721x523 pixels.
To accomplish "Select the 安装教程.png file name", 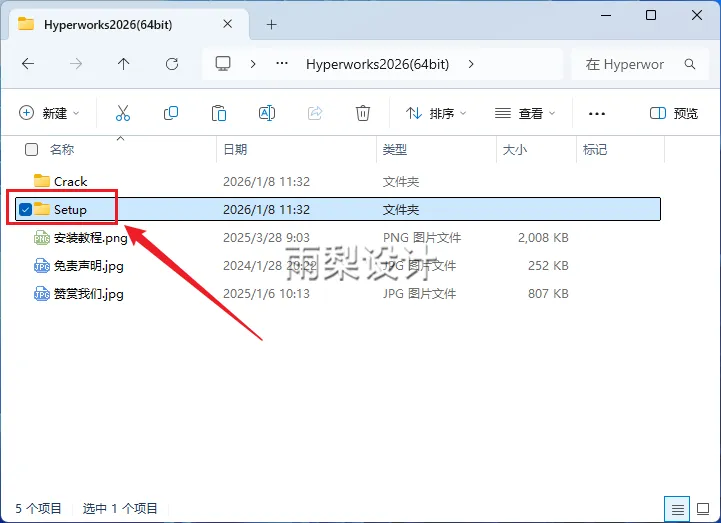I will [x=91, y=238].
